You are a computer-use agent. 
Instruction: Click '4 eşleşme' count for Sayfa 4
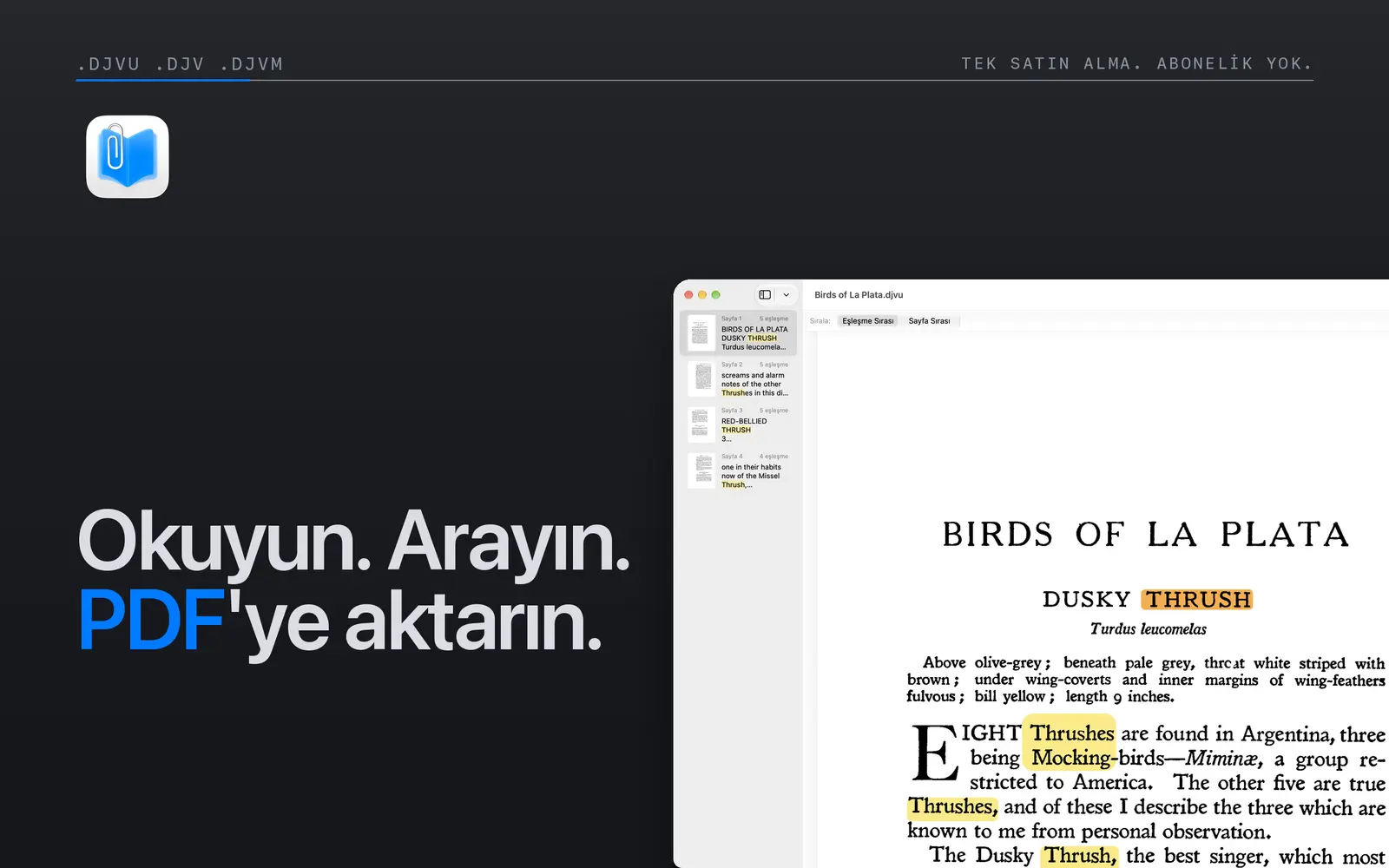click(x=773, y=457)
